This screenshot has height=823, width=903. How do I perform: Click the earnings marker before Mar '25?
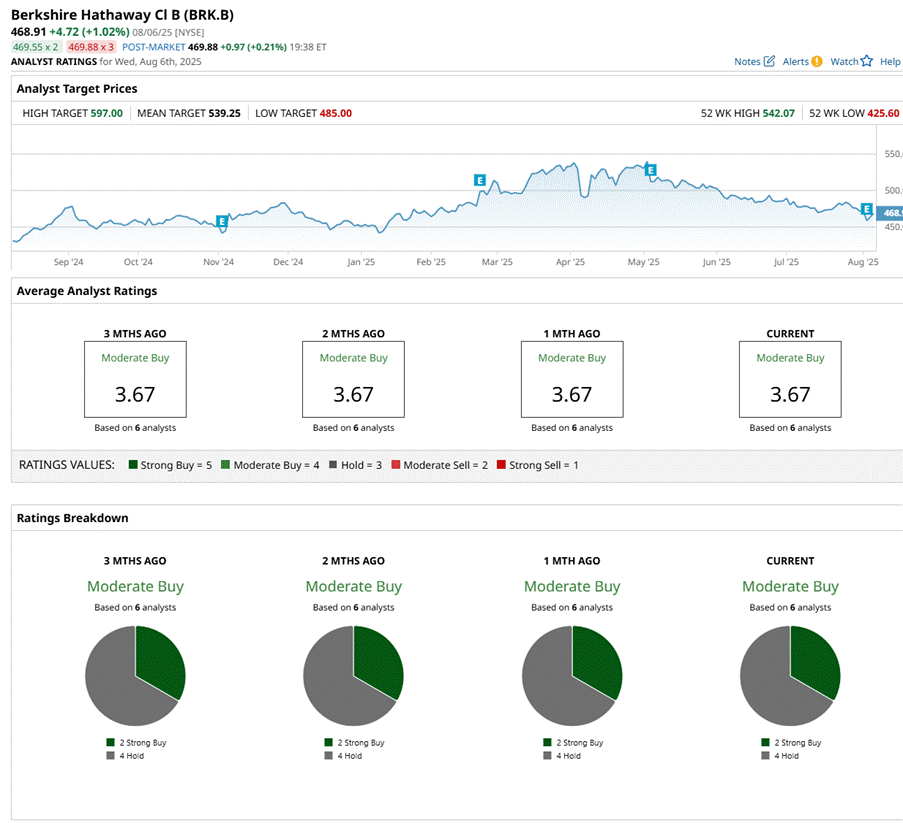(480, 180)
